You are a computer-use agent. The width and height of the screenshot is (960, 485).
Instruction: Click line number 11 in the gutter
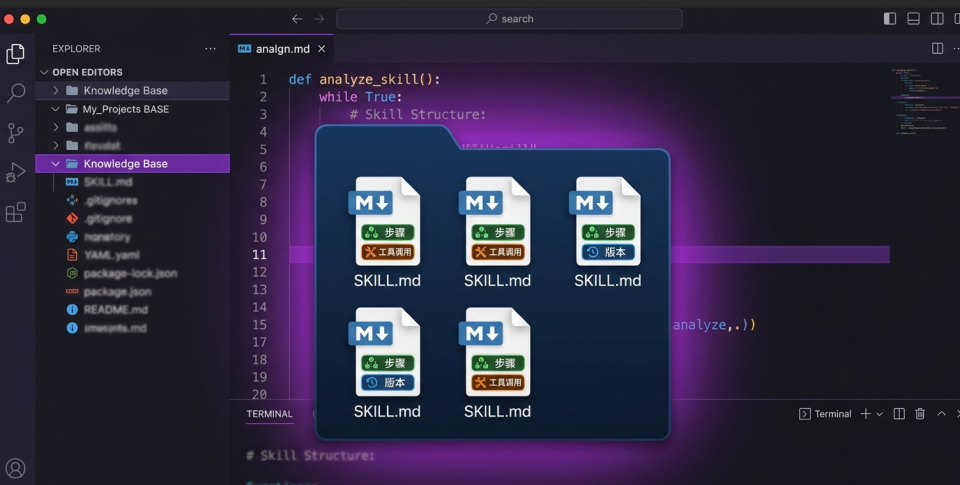[x=260, y=255]
